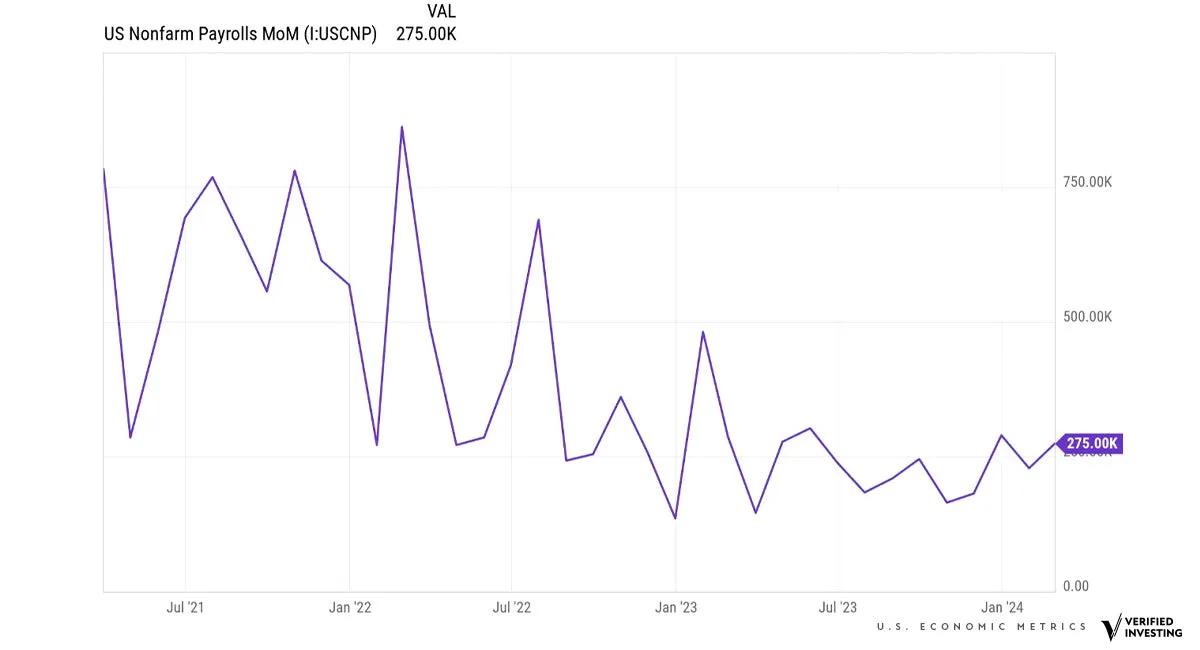Viewport: 1200px width, 650px height.
Task: Click the VAL column header
Action: click(x=440, y=12)
